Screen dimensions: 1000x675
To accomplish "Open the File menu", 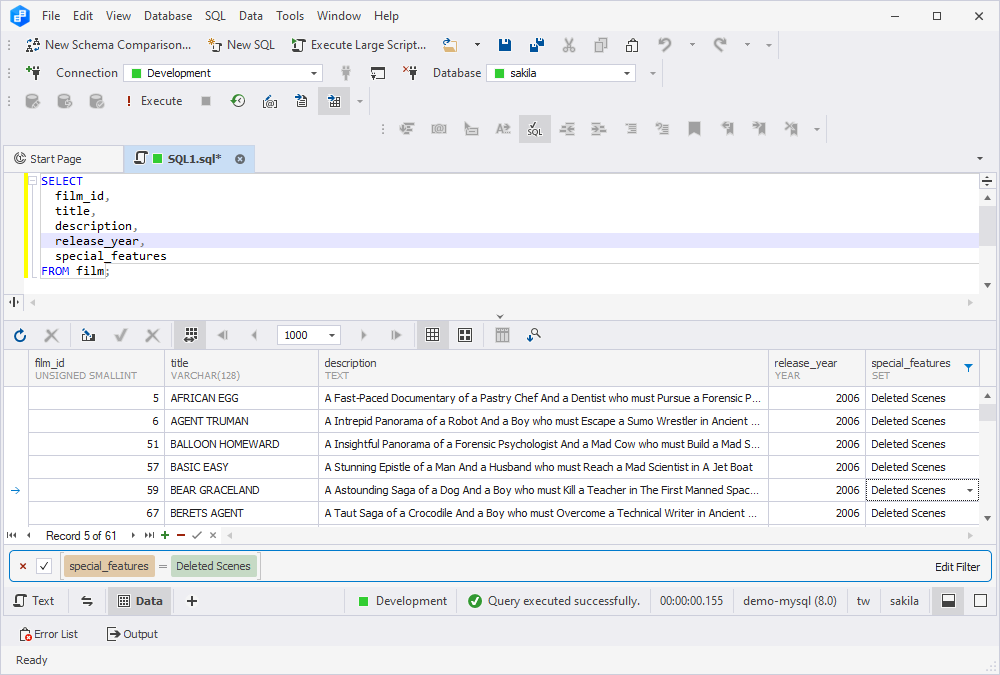I will [51, 16].
